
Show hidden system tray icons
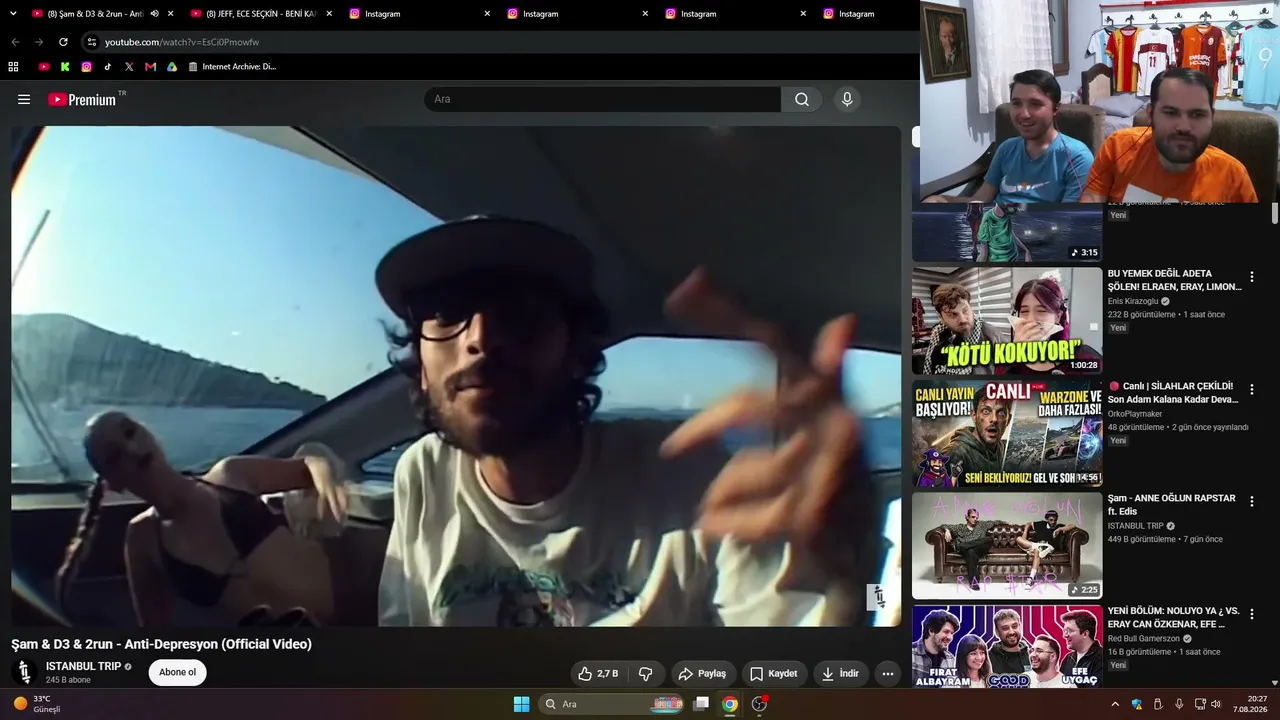[1115, 704]
